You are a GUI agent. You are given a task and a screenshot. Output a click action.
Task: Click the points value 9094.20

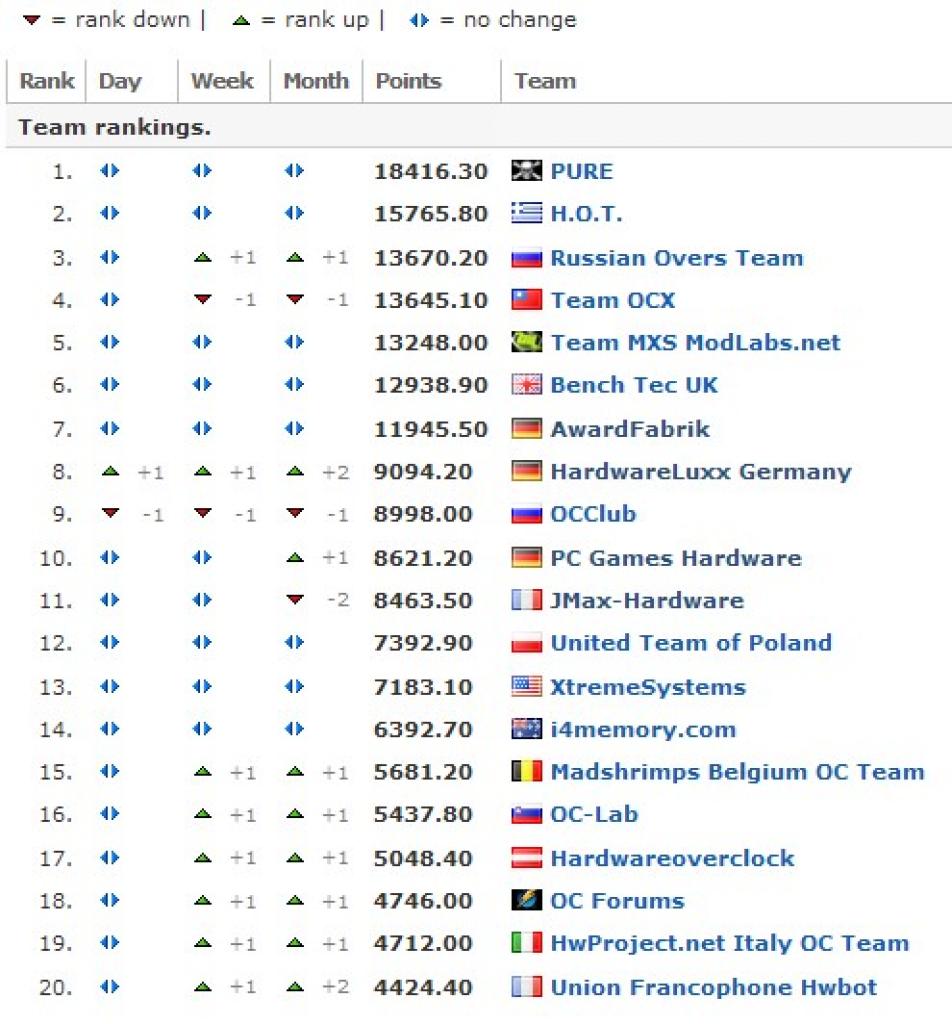tap(423, 472)
